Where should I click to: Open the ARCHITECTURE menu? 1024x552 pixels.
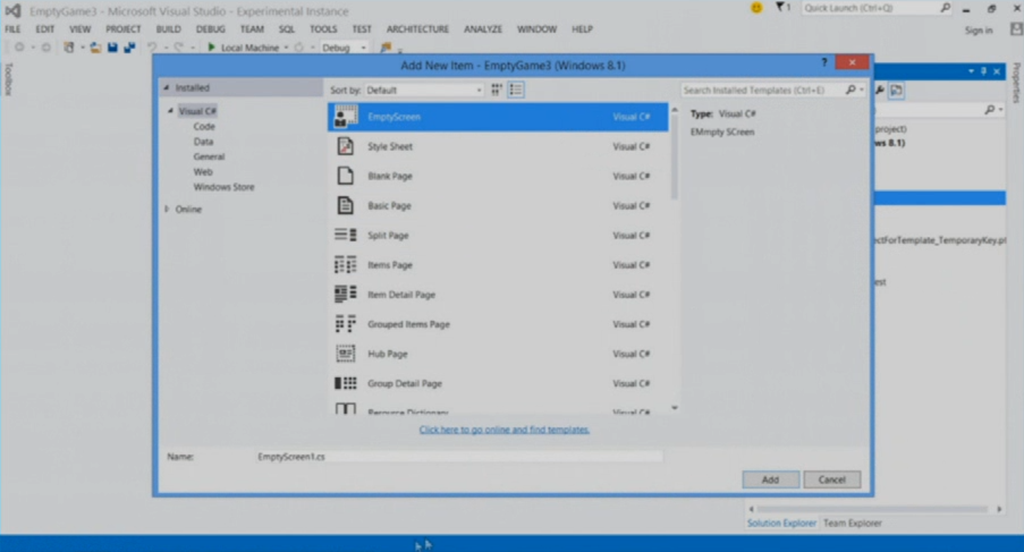click(x=417, y=29)
